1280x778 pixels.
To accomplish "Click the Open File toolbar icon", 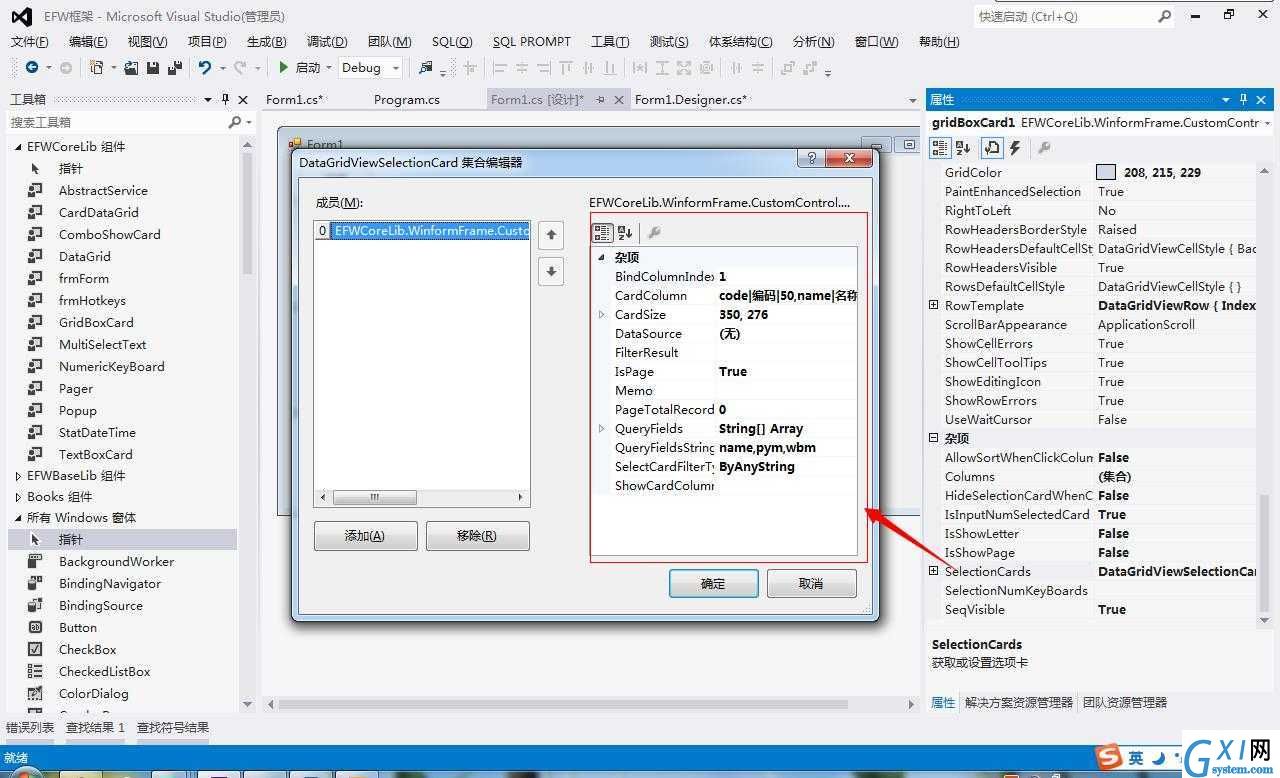I will click(x=131, y=67).
